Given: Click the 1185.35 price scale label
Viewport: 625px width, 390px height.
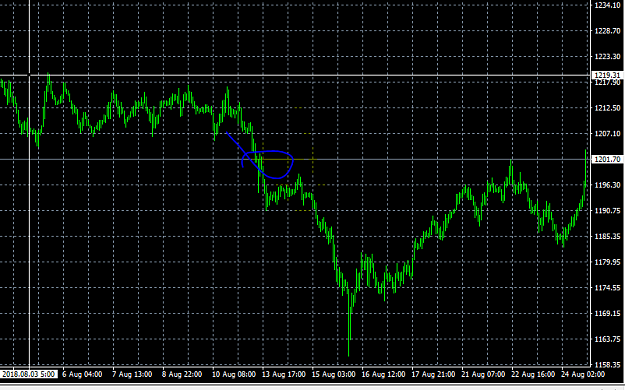Looking at the screenshot, I should pos(608,236).
